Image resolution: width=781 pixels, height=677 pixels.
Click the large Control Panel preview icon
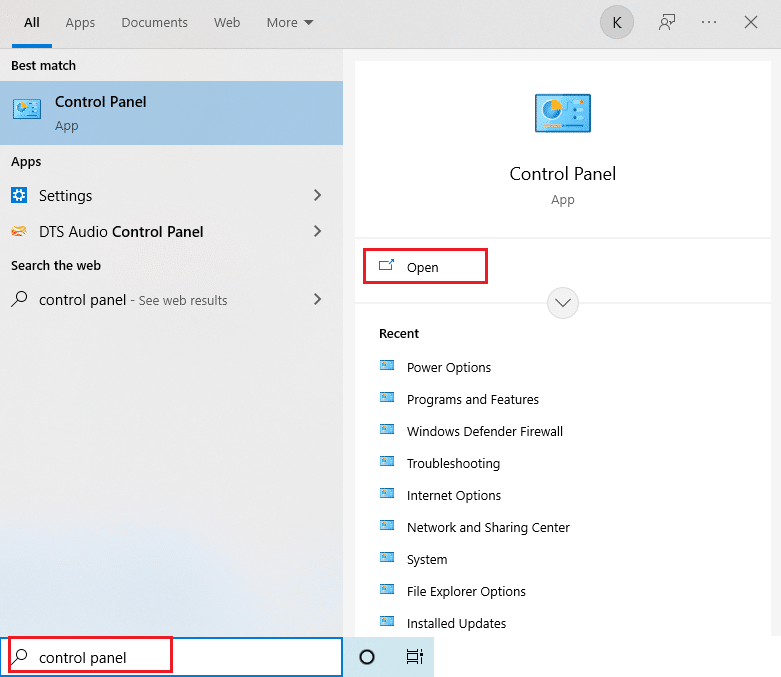(563, 113)
